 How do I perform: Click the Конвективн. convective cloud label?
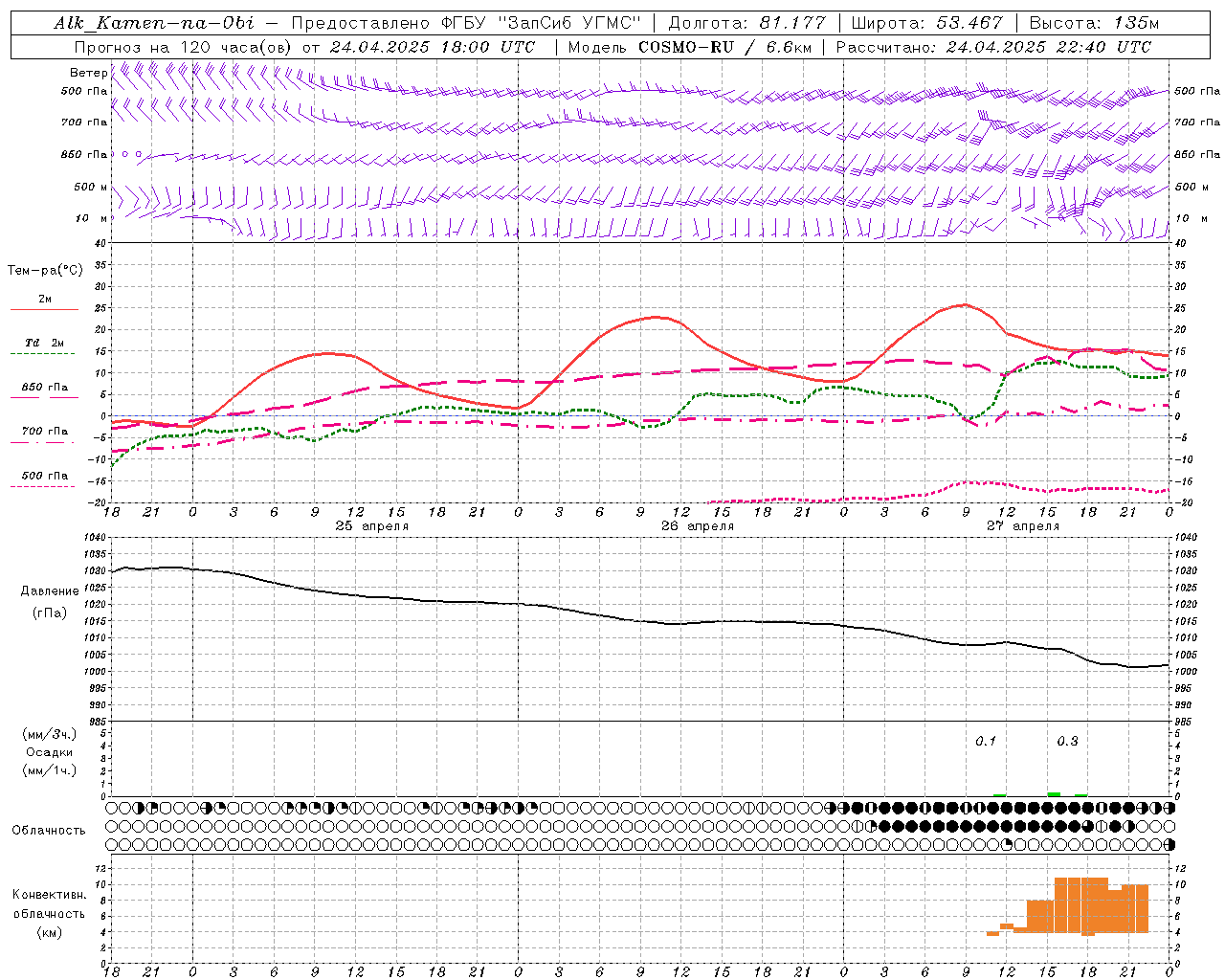[49, 895]
